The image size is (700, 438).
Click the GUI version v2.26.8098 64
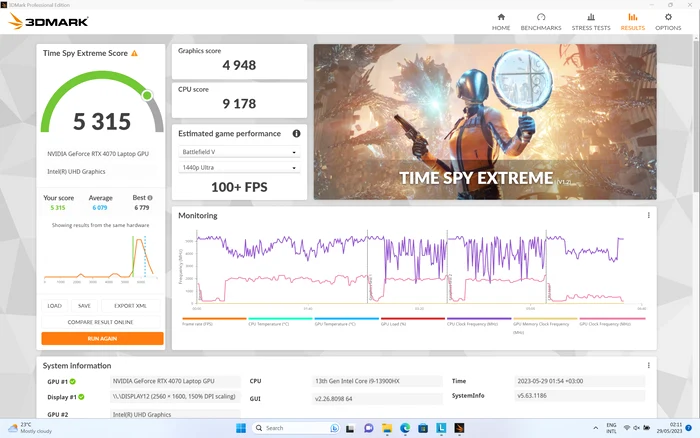[x=377, y=399]
